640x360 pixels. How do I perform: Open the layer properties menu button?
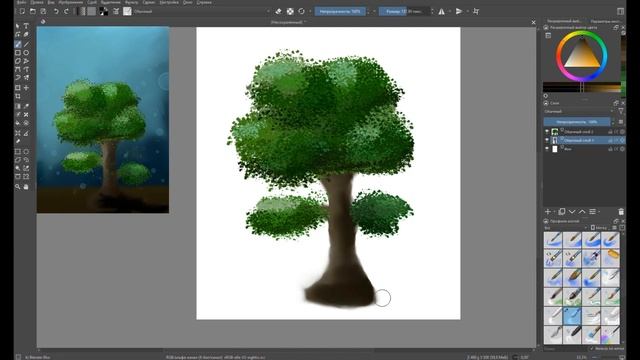coord(593,211)
